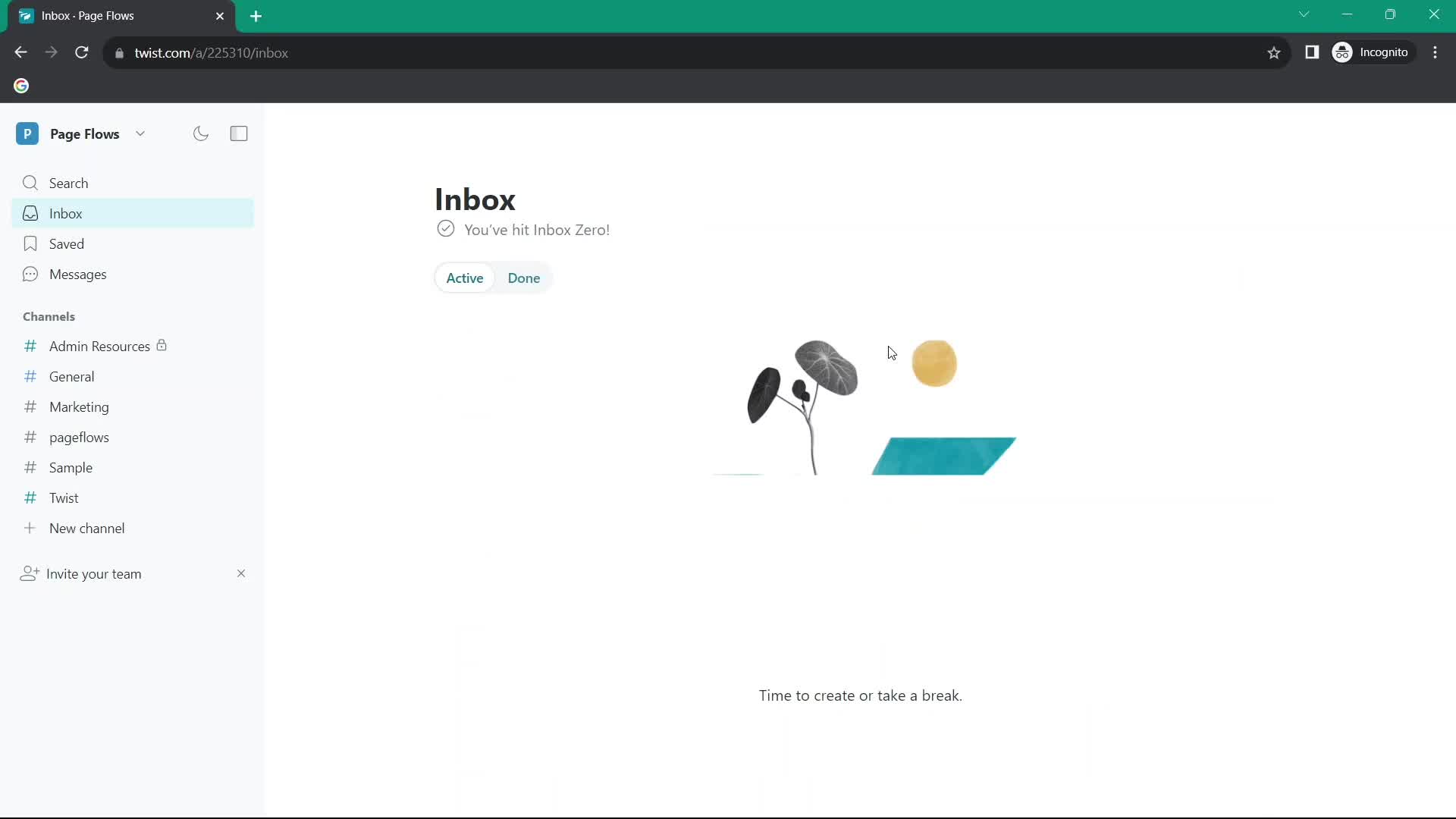Switch to the Active tab
The width and height of the screenshot is (1456, 819).
(x=464, y=278)
